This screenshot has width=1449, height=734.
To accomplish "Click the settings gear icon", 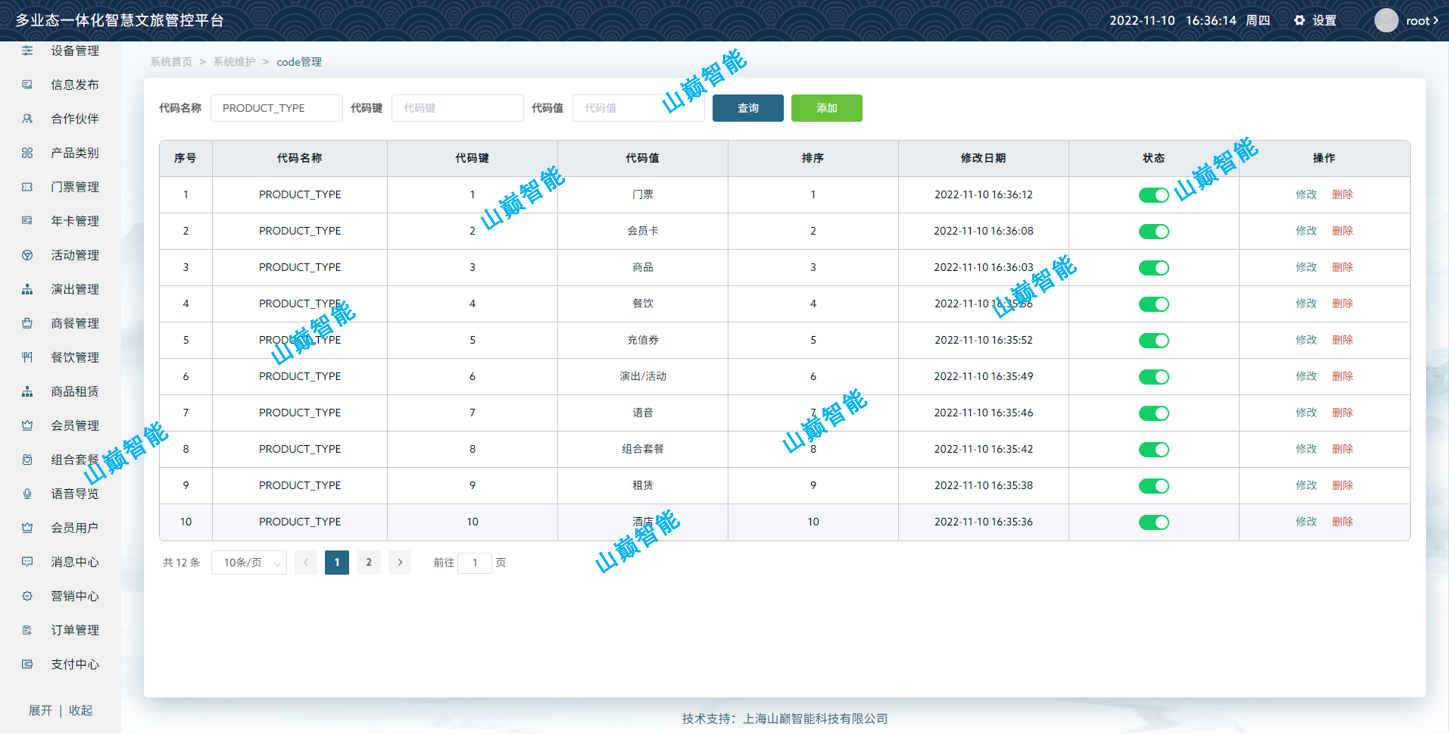I will tap(1300, 20).
